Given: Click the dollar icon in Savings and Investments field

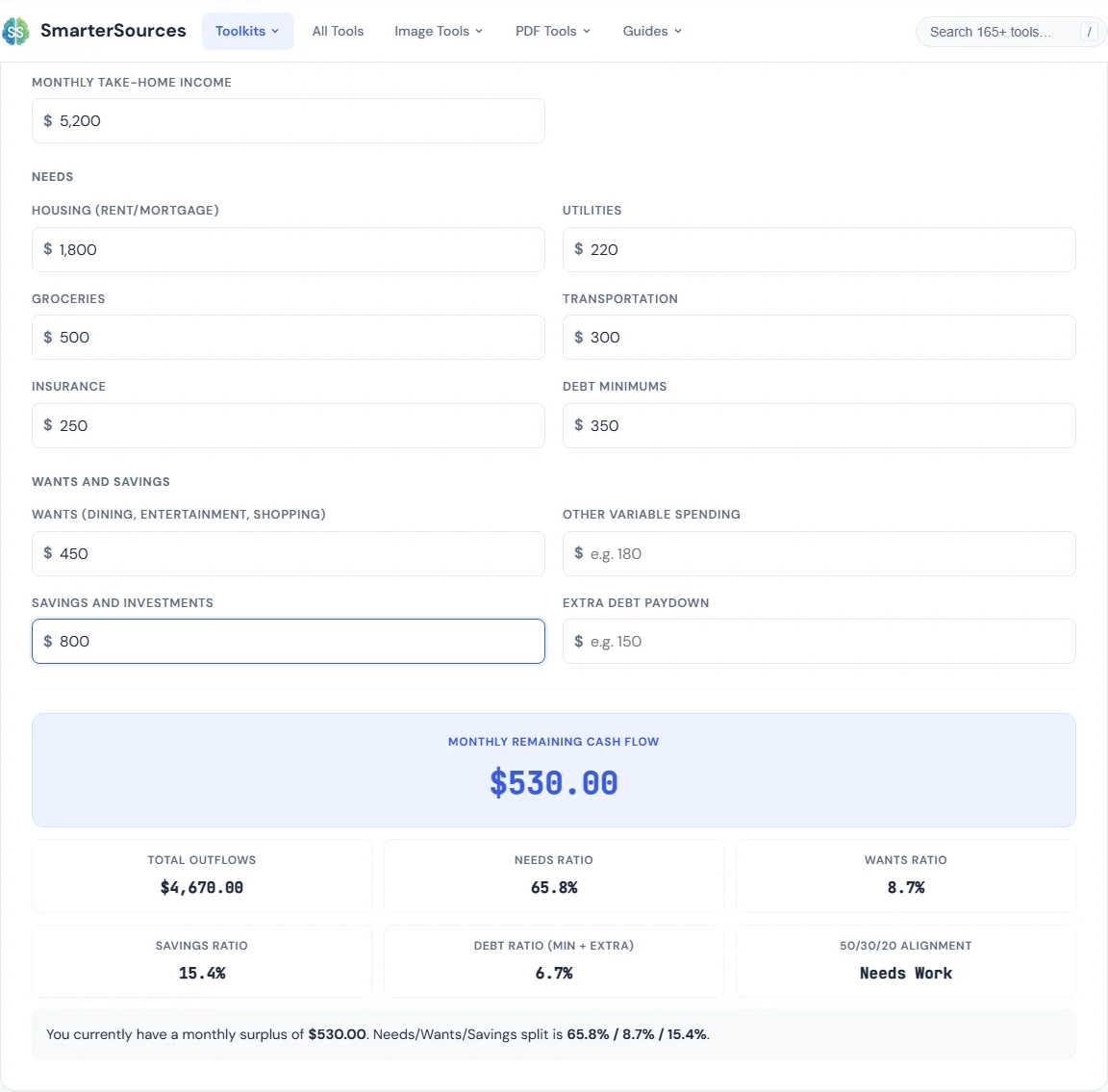Looking at the screenshot, I should [x=47, y=641].
